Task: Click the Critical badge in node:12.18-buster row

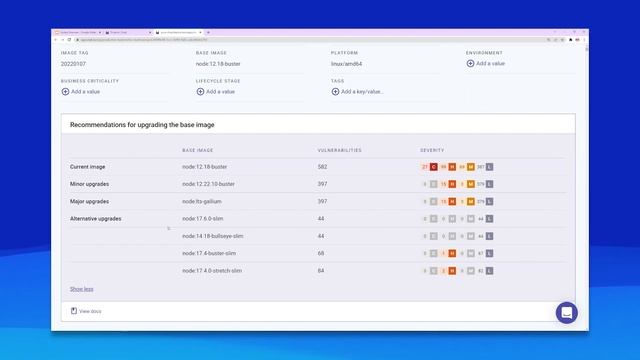Action: [433, 167]
